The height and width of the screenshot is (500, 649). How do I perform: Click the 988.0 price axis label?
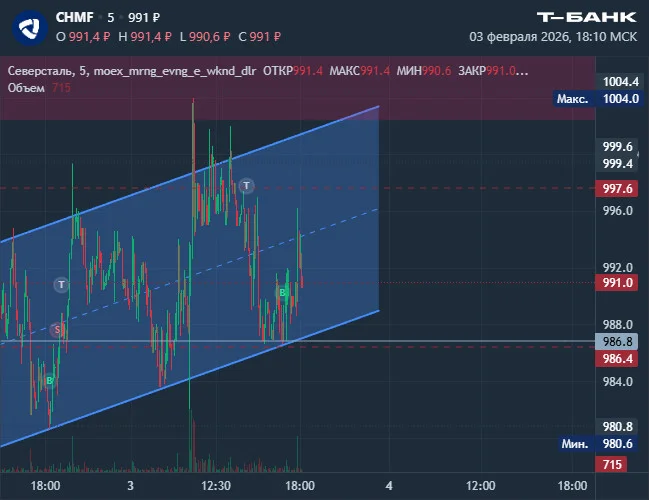coord(618,325)
